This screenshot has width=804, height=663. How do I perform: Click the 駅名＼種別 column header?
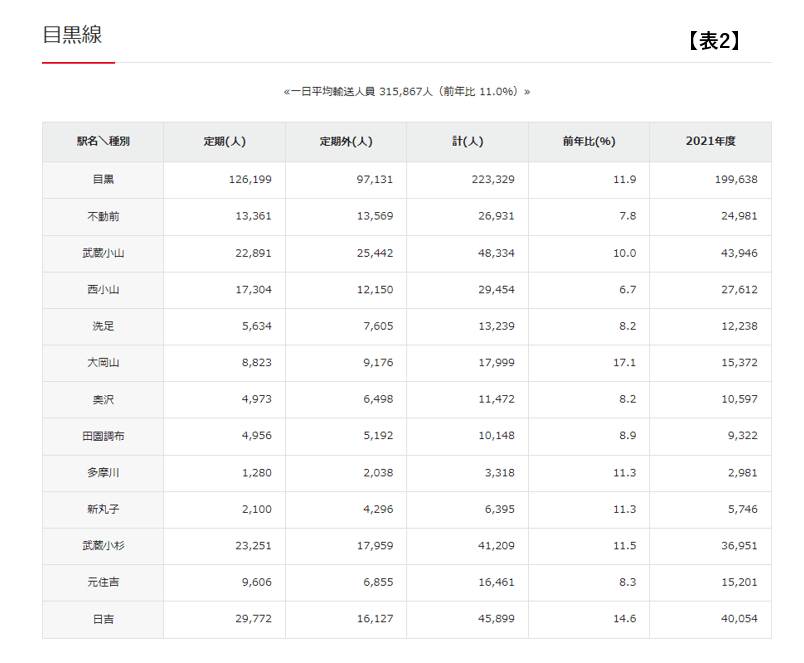[103, 142]
